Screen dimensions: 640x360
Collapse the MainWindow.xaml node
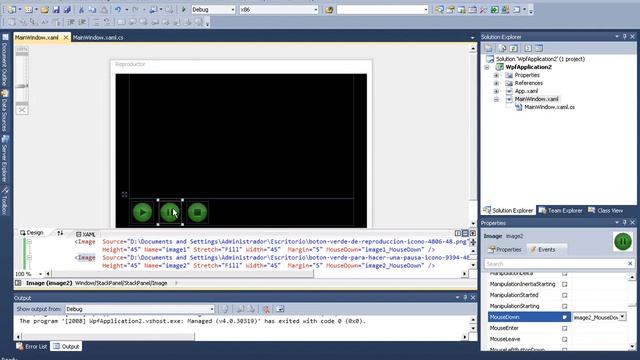(496, 99)
